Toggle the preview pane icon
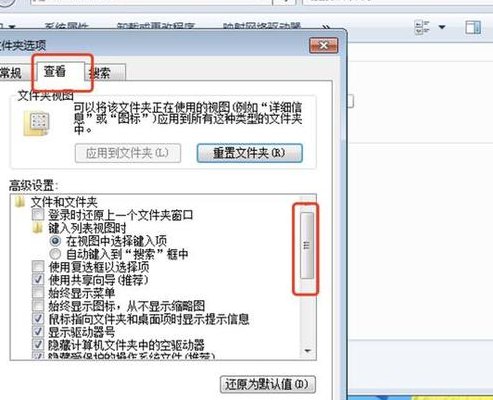493x400 pixels. pyautogui.click(x=473, y=27)
